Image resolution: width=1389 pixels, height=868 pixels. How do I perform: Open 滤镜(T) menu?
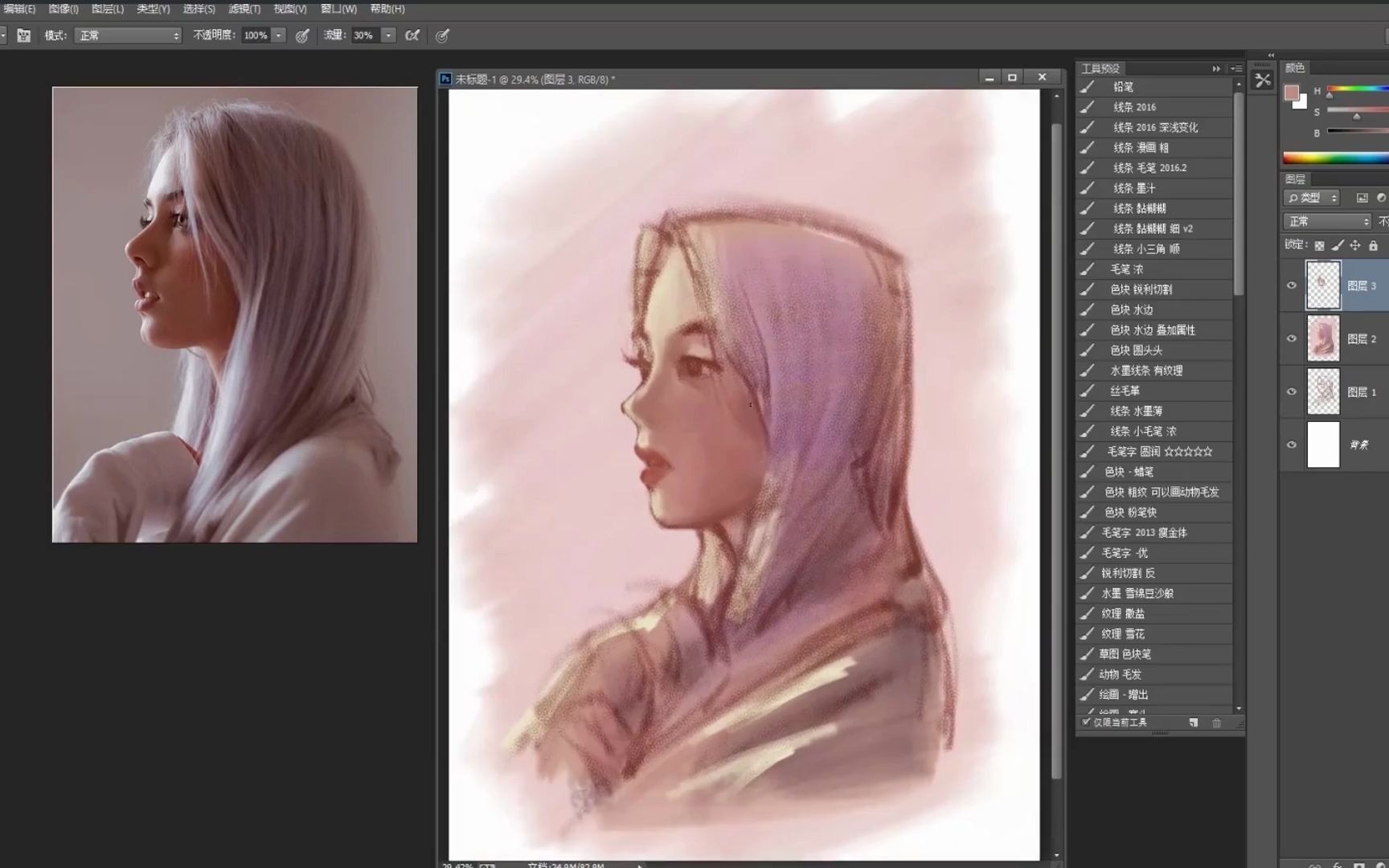pyautogui.click(x=244, y=9)
